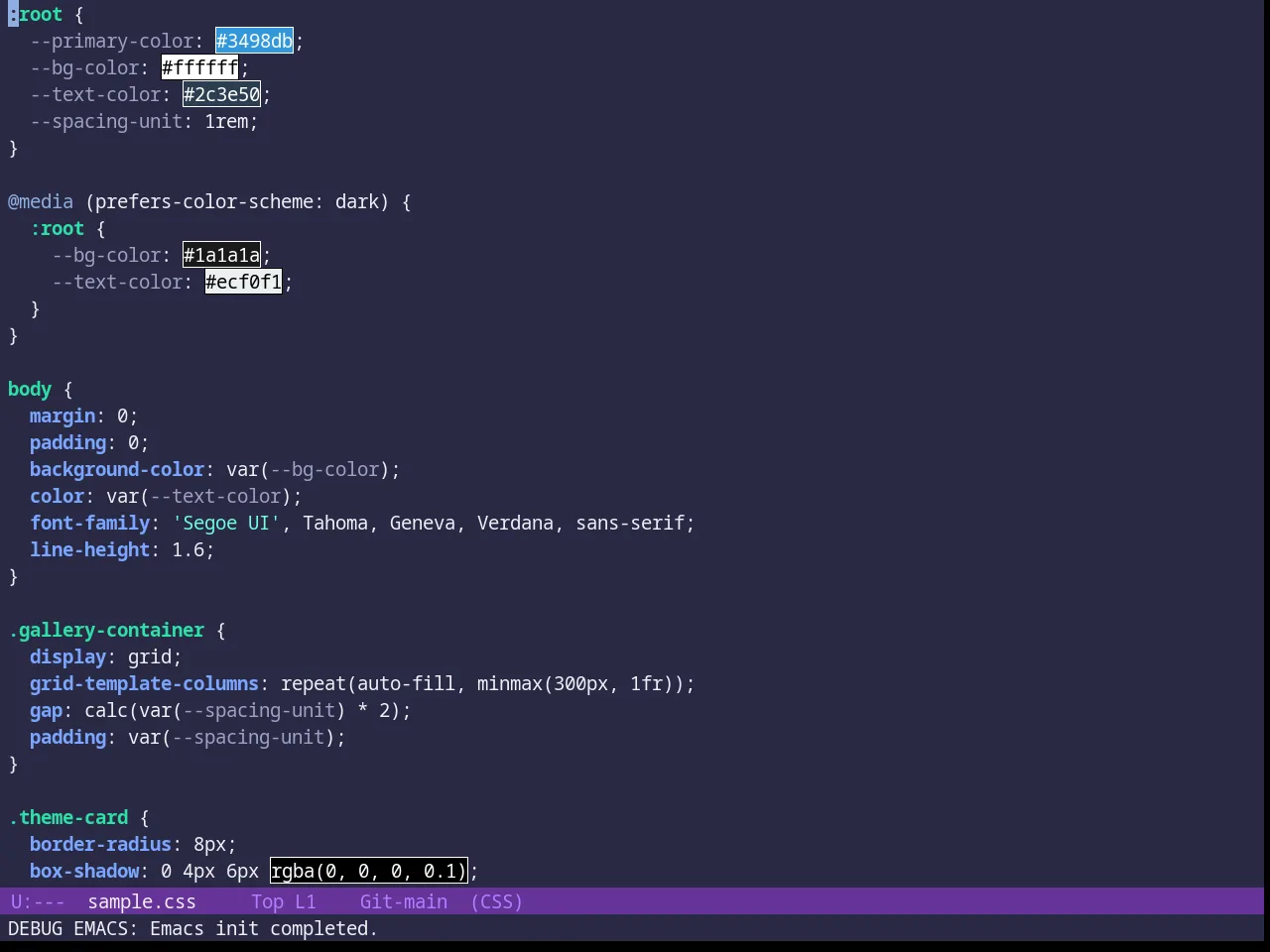Click the rgba(0, 0, 0, 0.1) value
The image size is (1270, 952).
click(x=368, y=871)
